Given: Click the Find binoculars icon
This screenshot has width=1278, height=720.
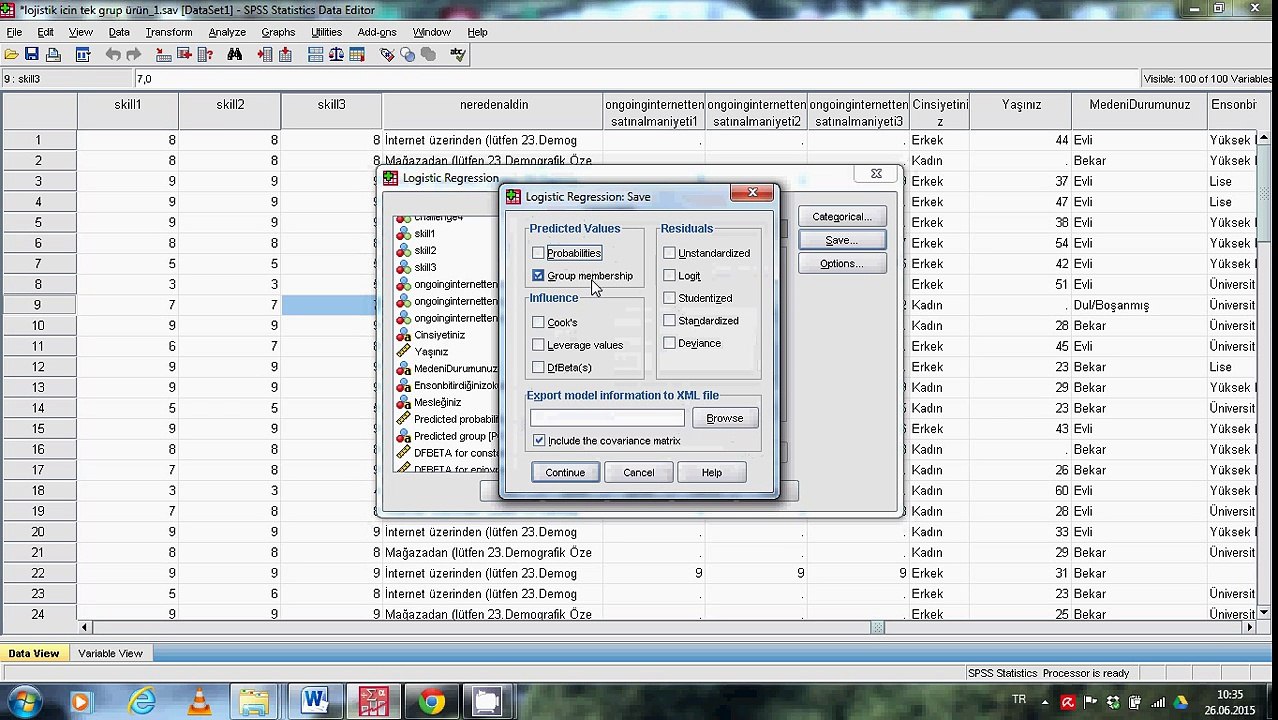Looking at the screenshot, I should pyautogui.click(x=235, y=55).
